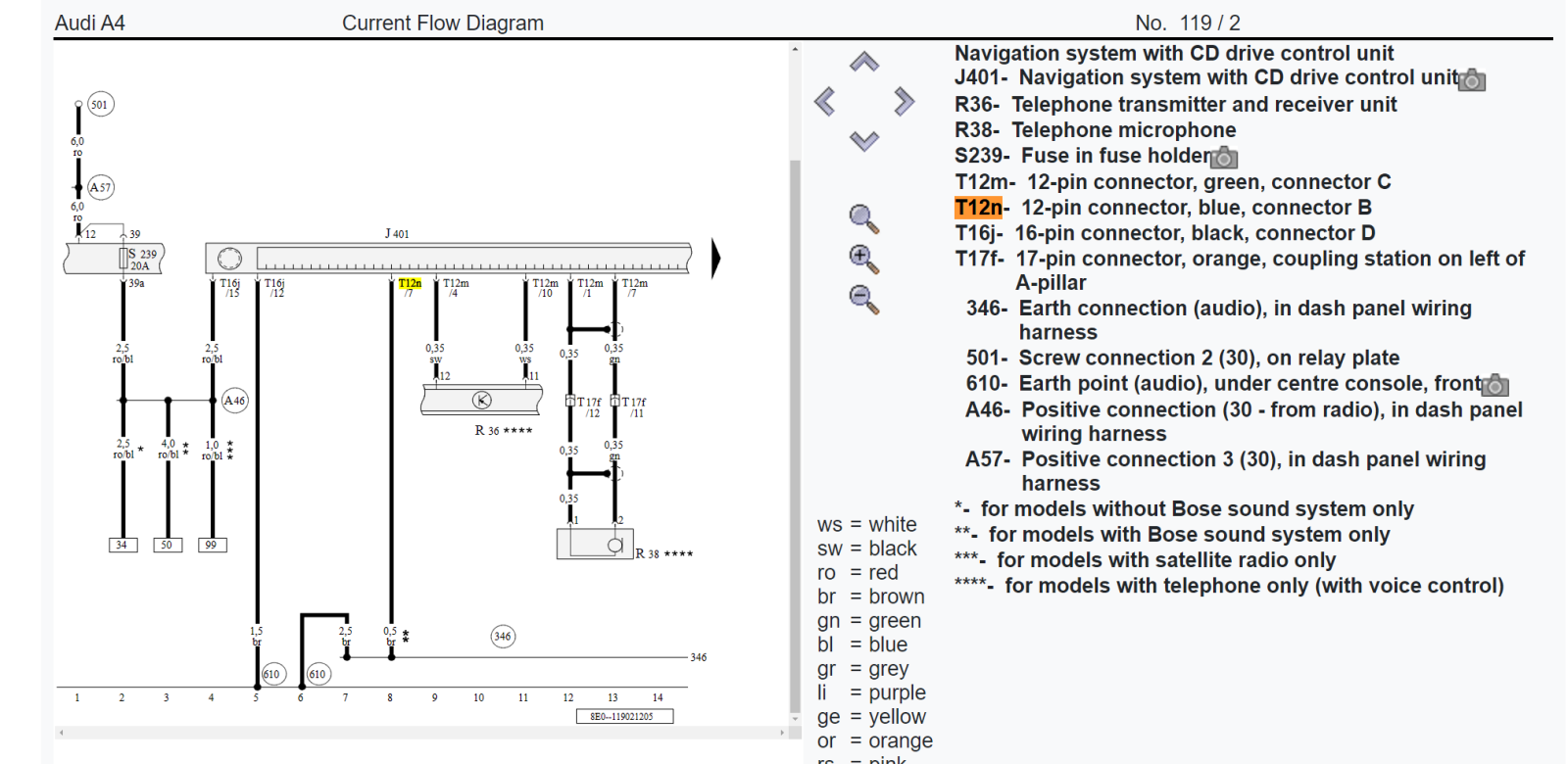Viewport: 1568px width, 764px height.
Task: Click the A57 connection circle in diagram
Action: 100,187
